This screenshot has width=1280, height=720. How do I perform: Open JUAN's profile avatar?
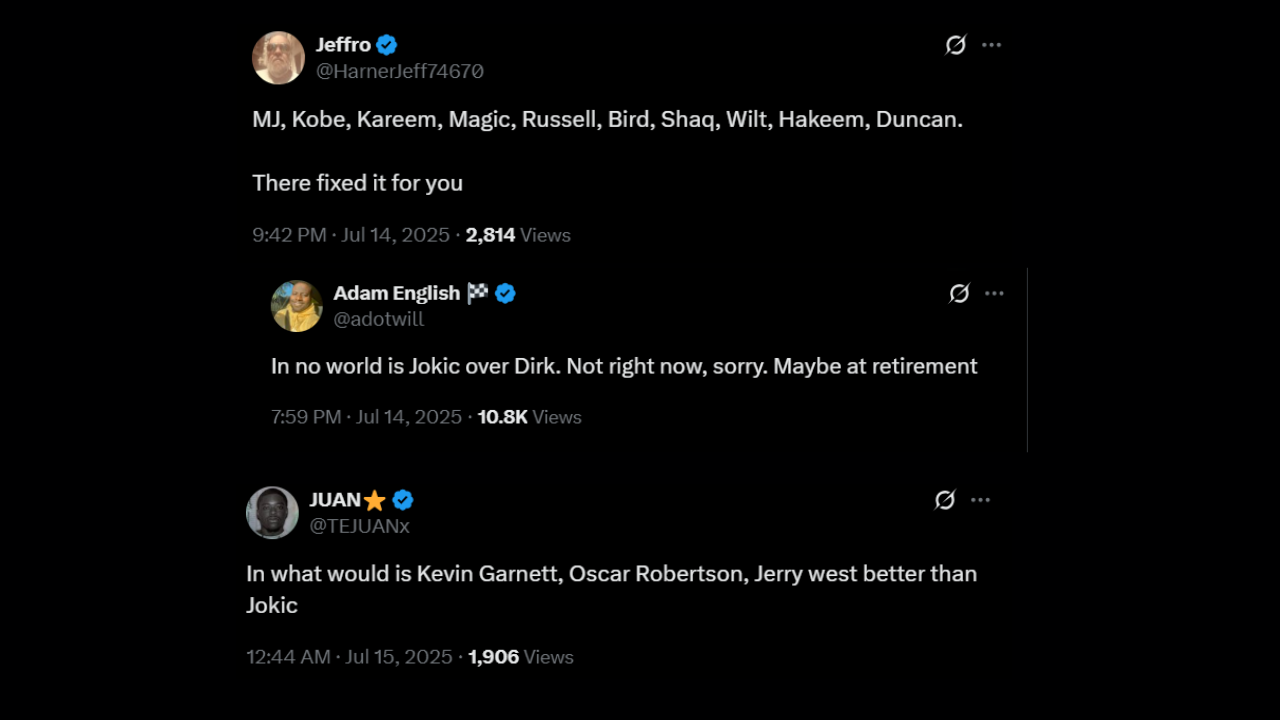point(272,512)
